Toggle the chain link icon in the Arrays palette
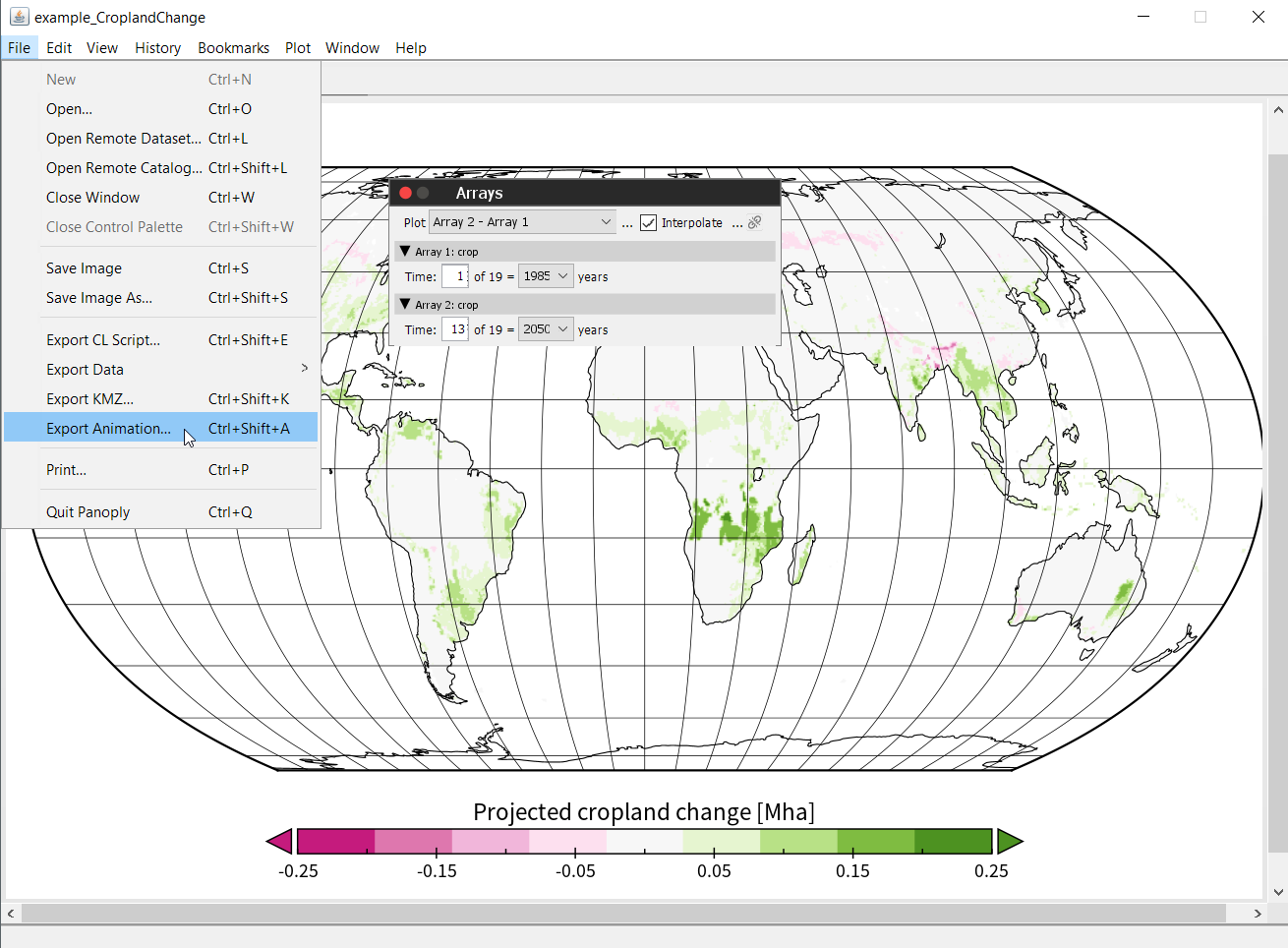The width and height of the screenshot is (1288, 948). (755, 223)
